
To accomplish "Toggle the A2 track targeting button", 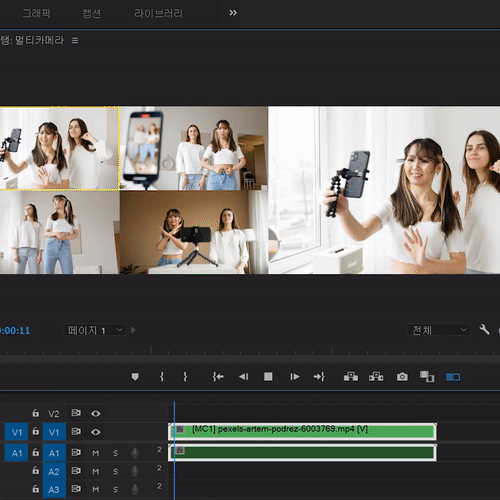I will [54, 471].
